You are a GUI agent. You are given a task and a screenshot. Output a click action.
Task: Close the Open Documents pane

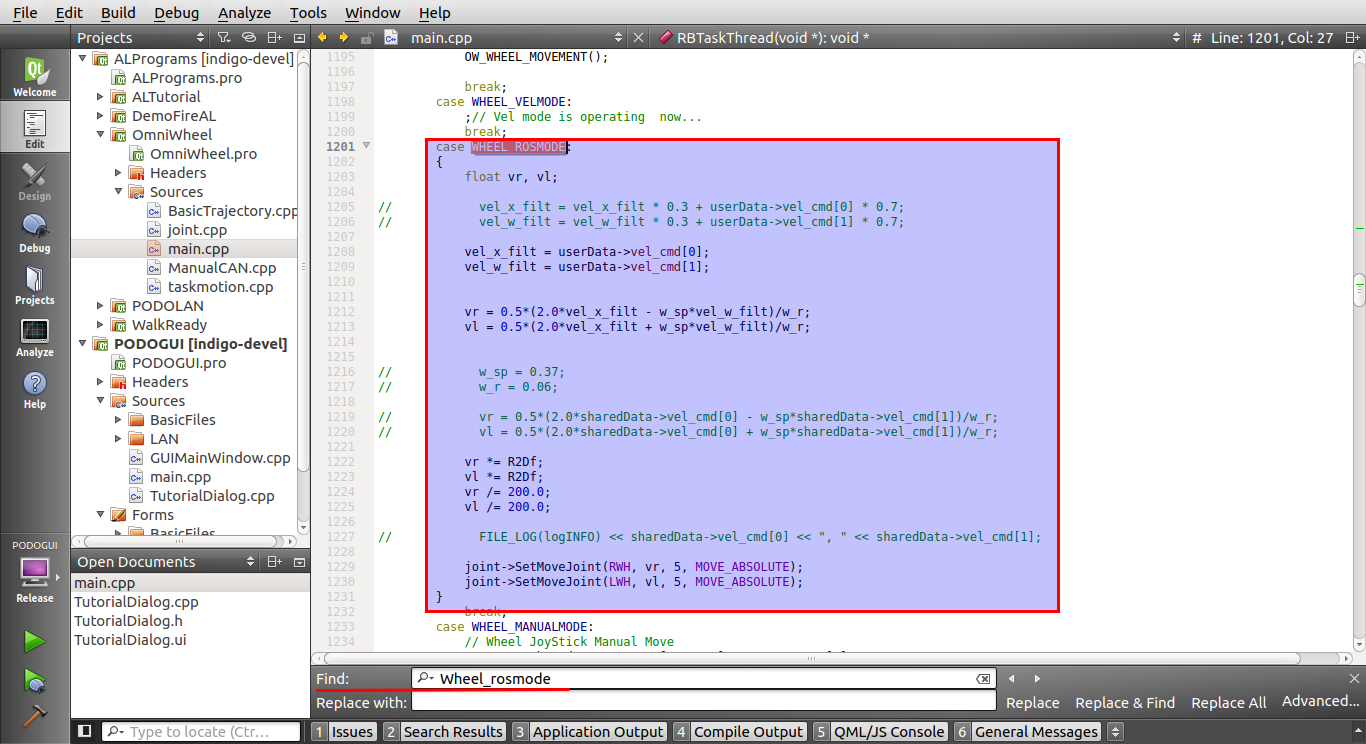coord(298,562)
